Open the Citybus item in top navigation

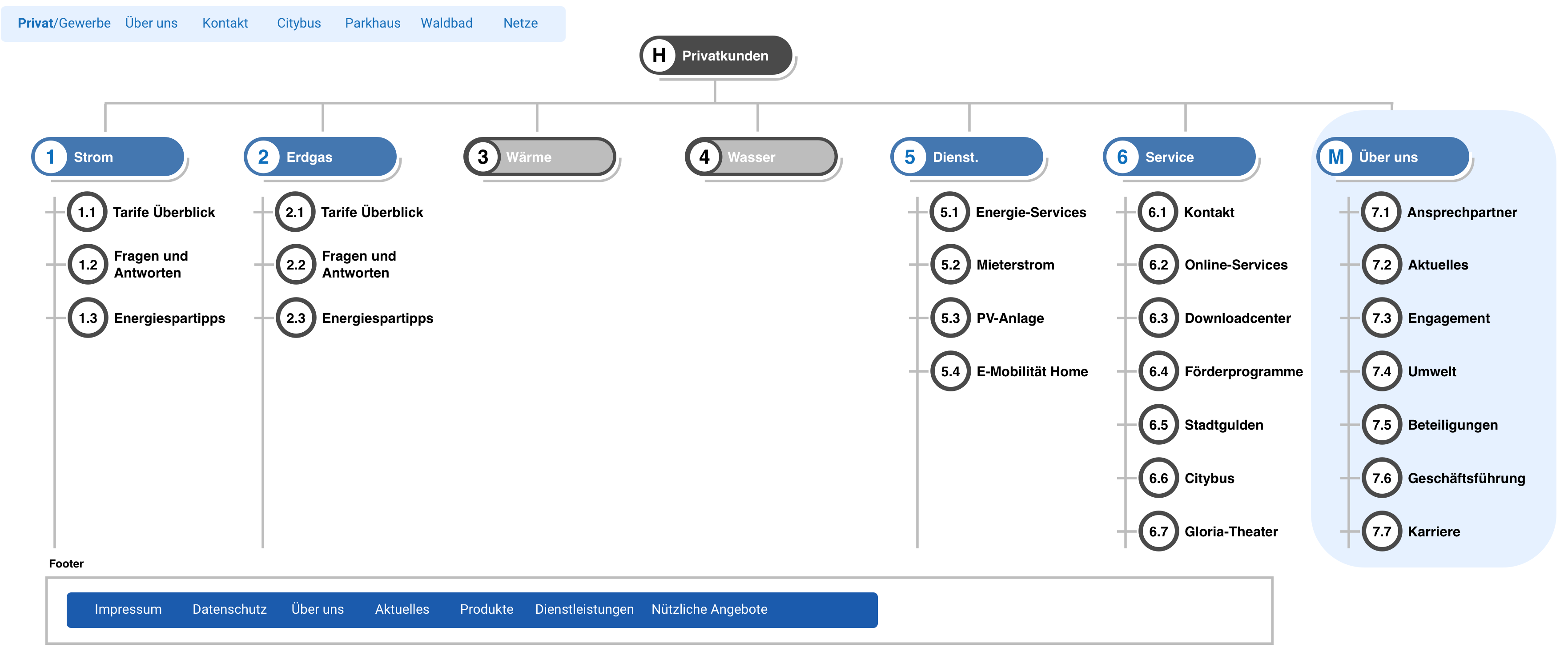[299, 23]
